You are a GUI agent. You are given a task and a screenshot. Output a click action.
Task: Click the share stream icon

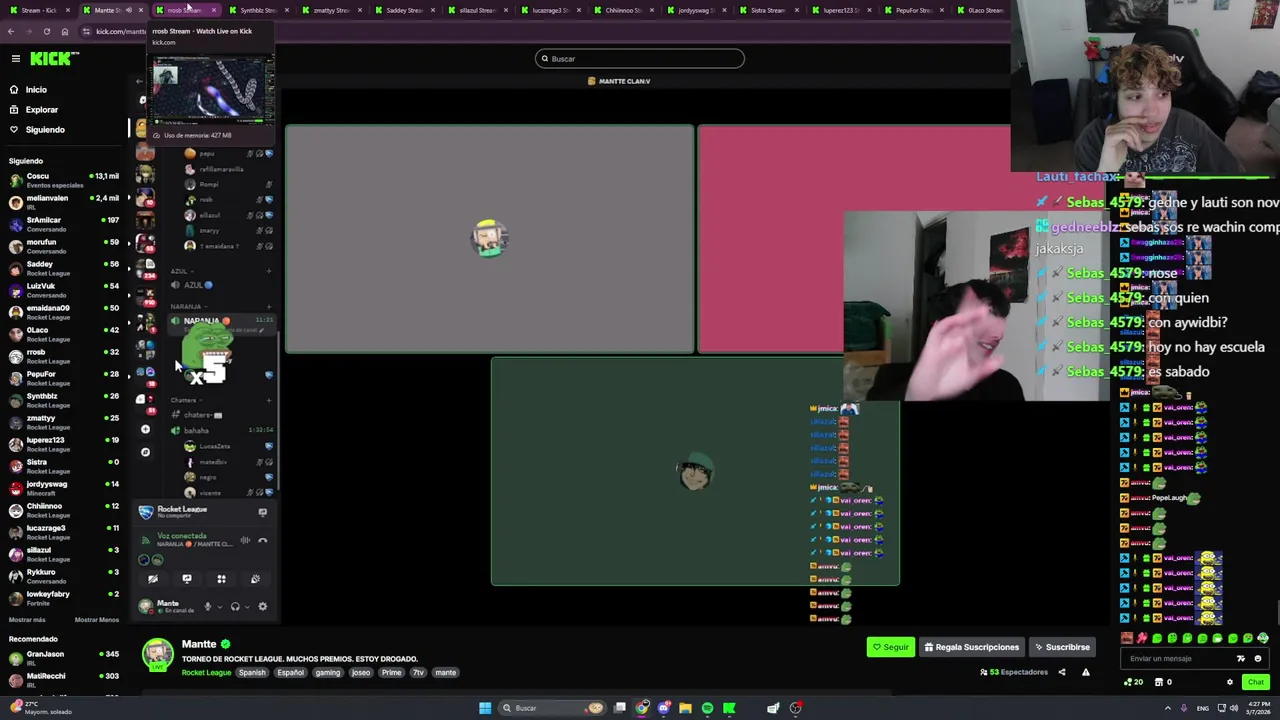tap(1062, 672)
